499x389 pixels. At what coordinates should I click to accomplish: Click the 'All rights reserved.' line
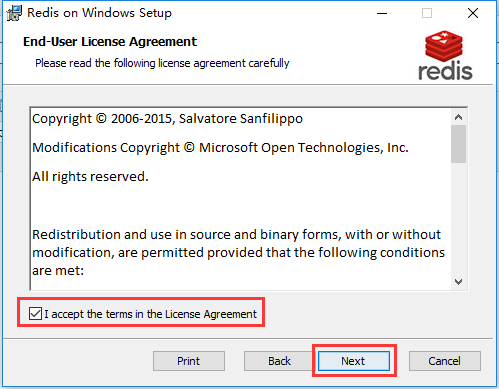pos(90,177)
